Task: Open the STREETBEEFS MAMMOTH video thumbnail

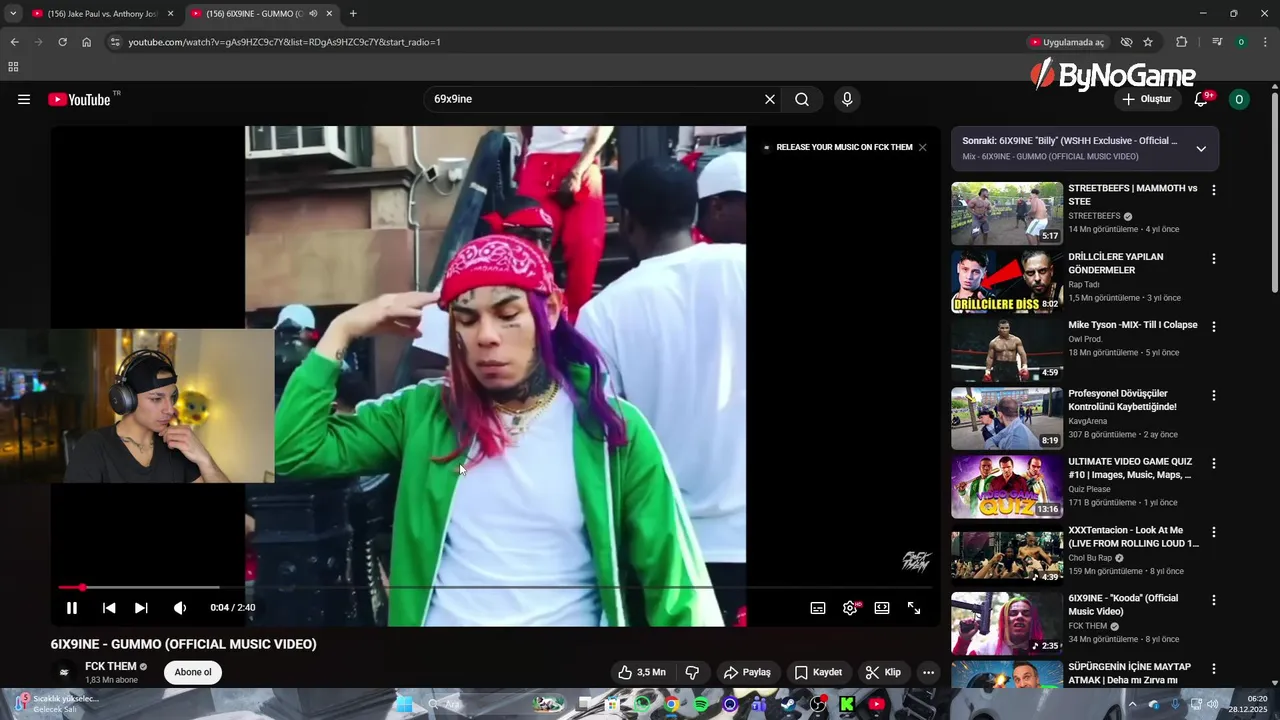Action: click(1007, 213)
